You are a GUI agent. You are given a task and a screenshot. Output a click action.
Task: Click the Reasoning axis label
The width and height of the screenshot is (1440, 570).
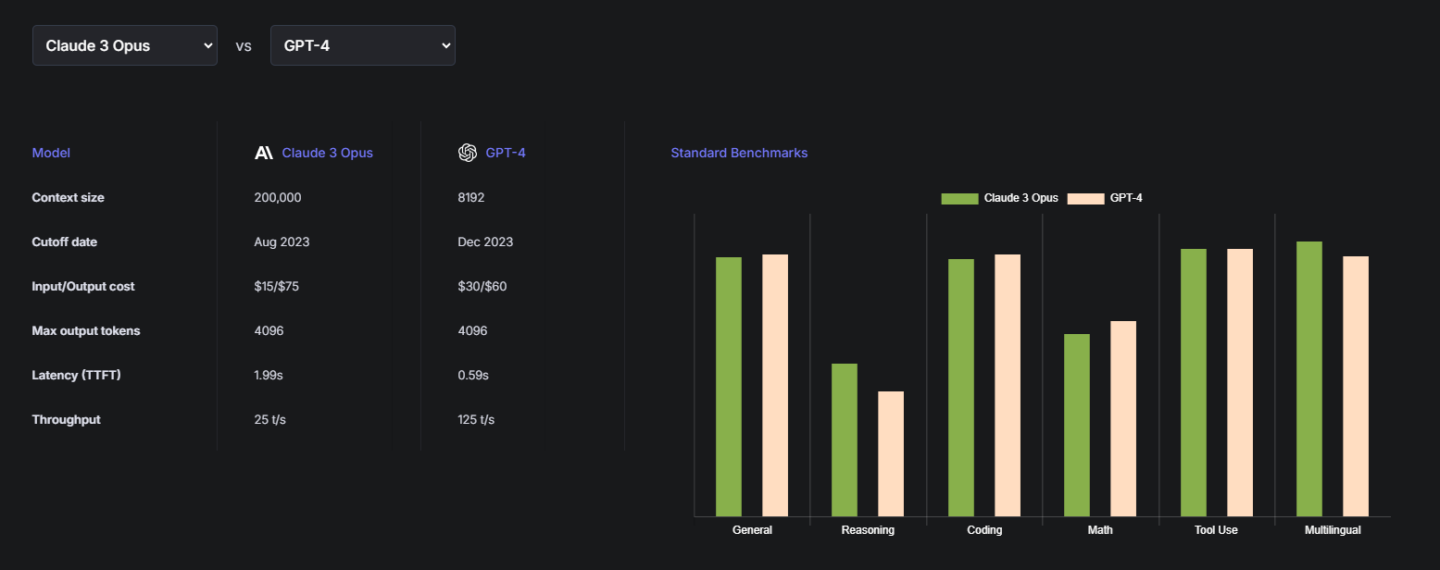868,530
